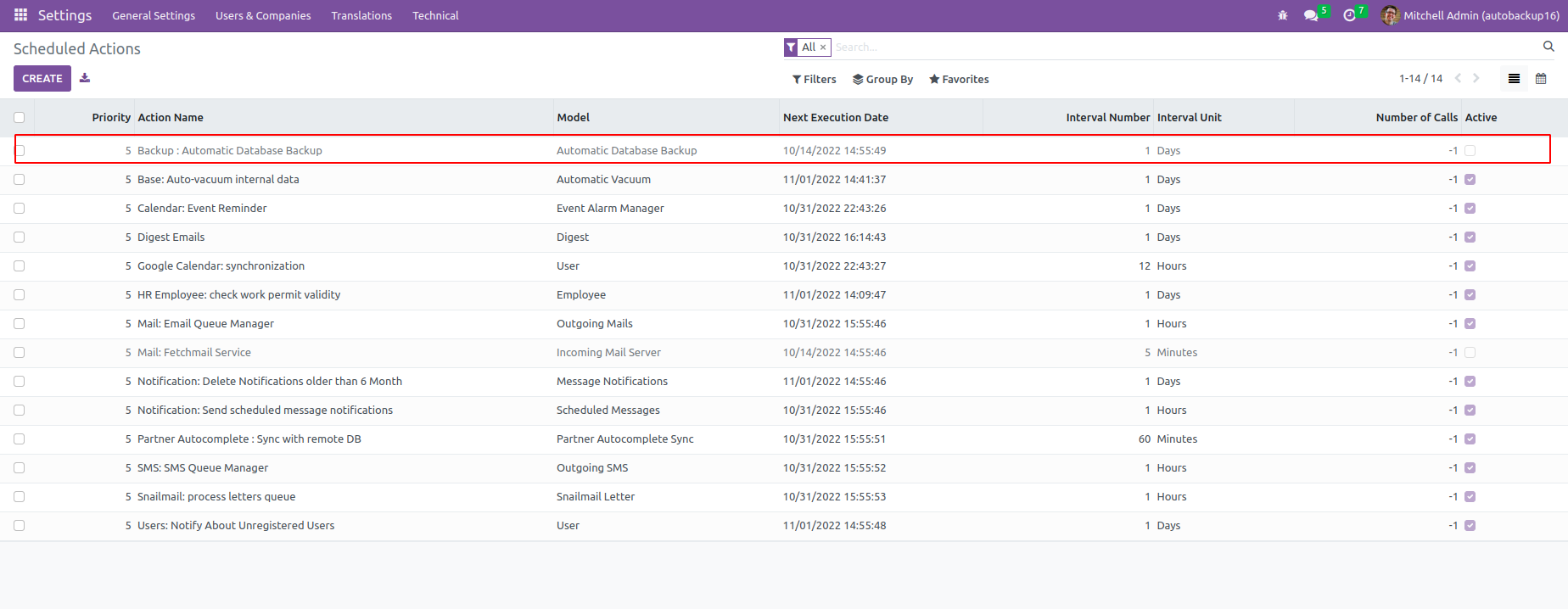This screenshot has width=1568, height=609.
Task: Click the search magnifier icon
Action: (x=1548, y=47)
